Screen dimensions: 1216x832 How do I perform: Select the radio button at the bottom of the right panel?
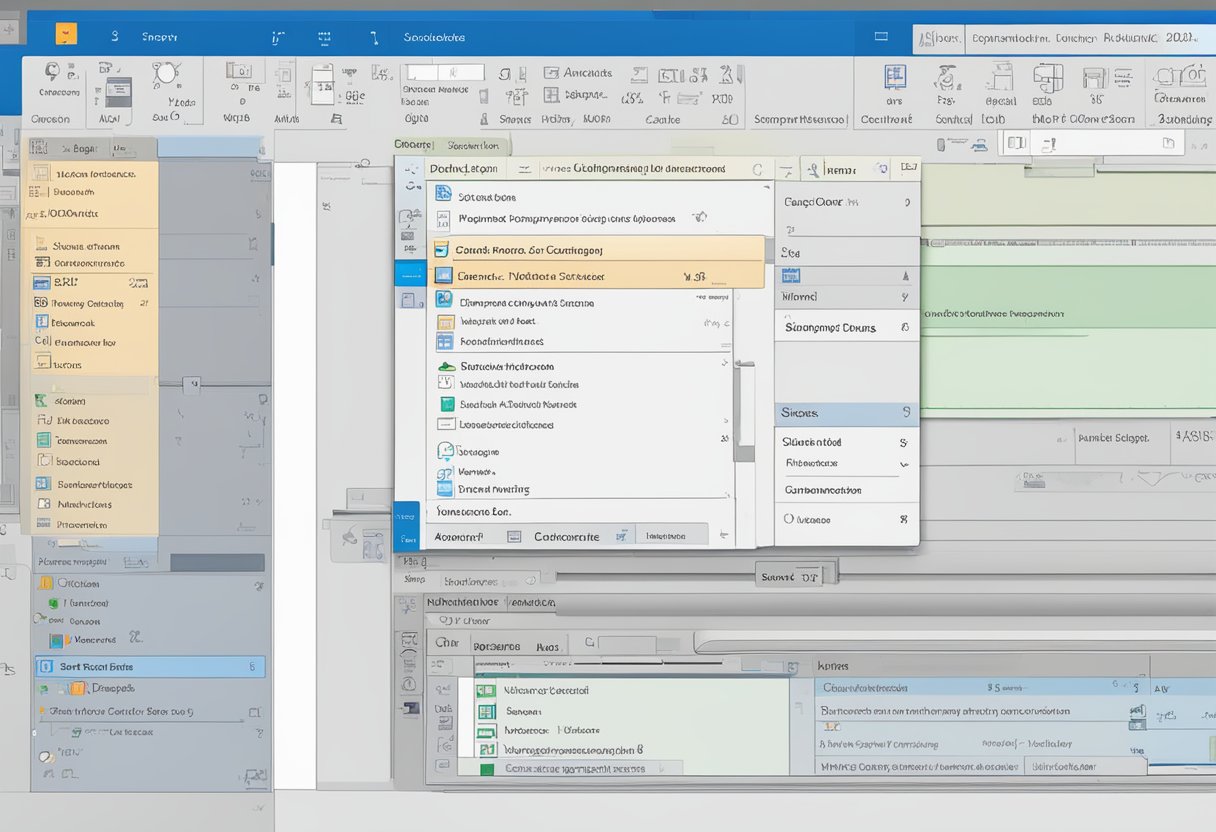pos(787,519)
